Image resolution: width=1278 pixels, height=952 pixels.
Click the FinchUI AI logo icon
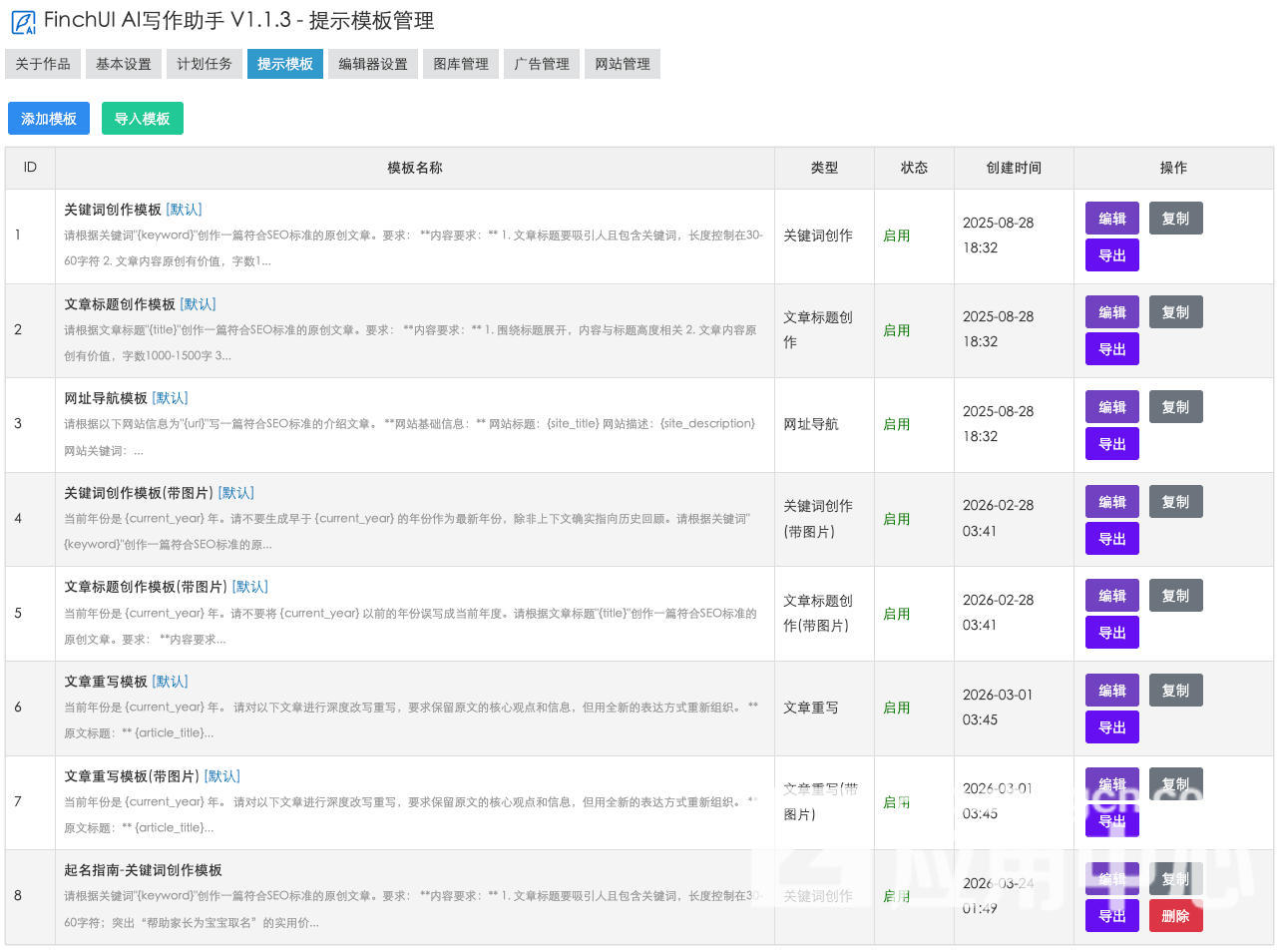(x=23, y=22)
